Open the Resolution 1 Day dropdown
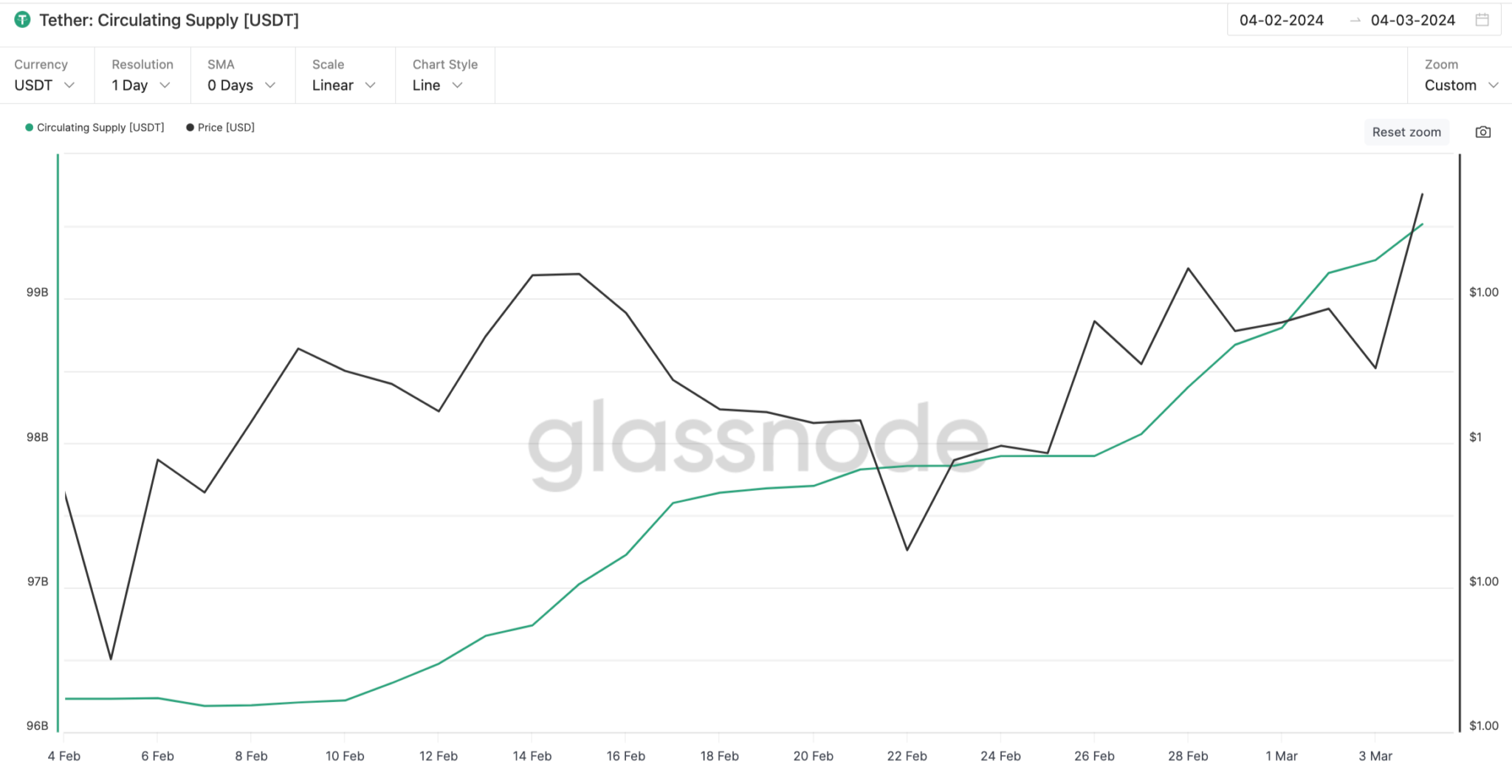The width and height of the screenshot is (1512, 784). (x=141, y=85)
